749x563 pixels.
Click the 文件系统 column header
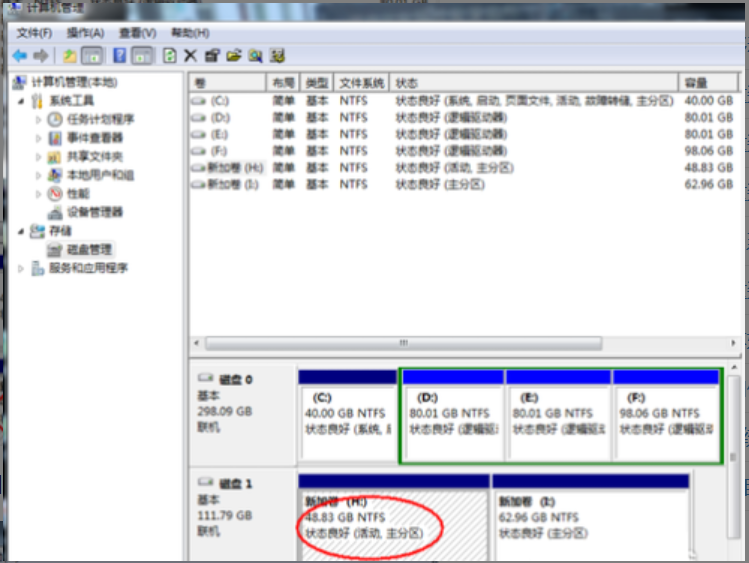361,82
